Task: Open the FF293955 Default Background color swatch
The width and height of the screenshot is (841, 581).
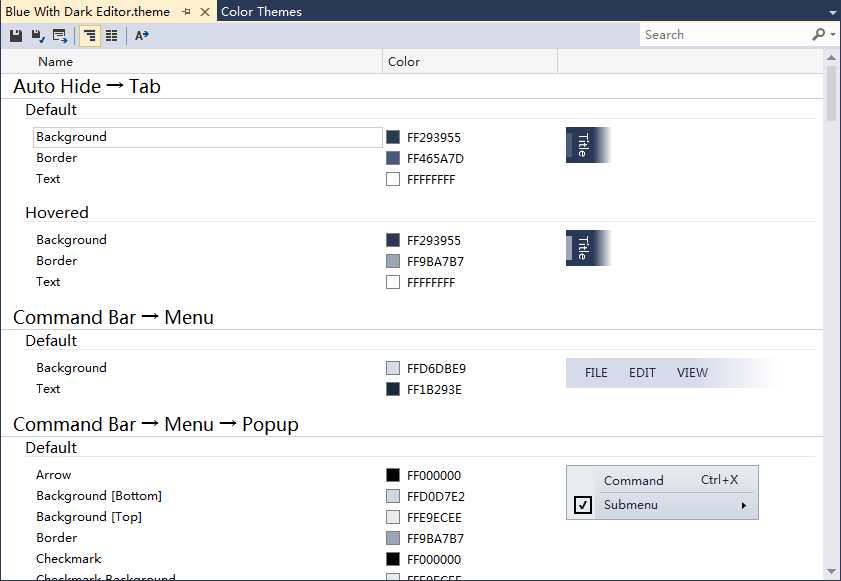Action: tap(393, 137)
